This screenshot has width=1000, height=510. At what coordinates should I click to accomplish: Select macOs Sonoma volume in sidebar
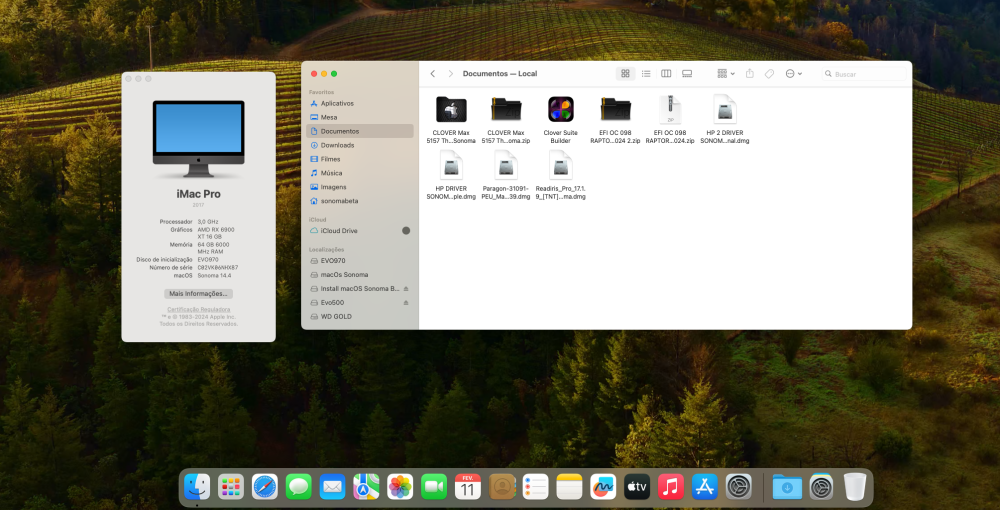tap(360, 275)
